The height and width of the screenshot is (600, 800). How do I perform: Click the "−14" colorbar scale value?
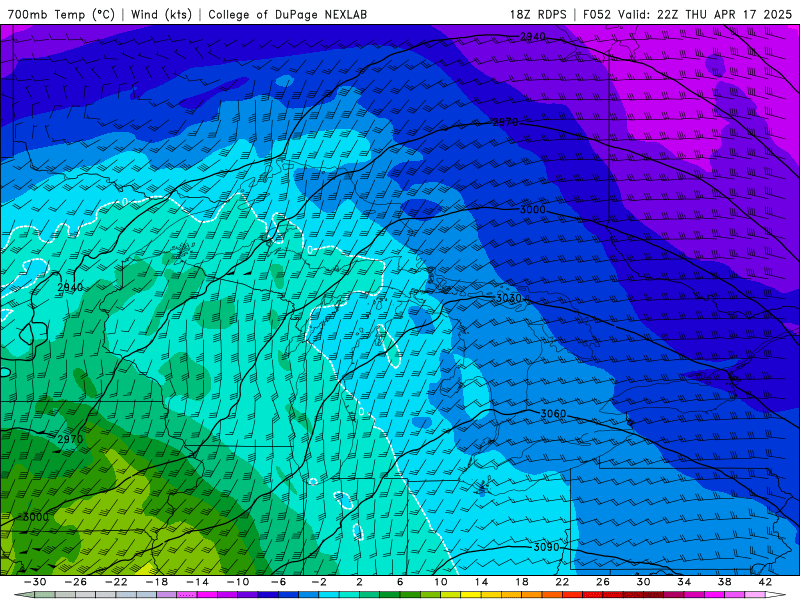point(197,582)
